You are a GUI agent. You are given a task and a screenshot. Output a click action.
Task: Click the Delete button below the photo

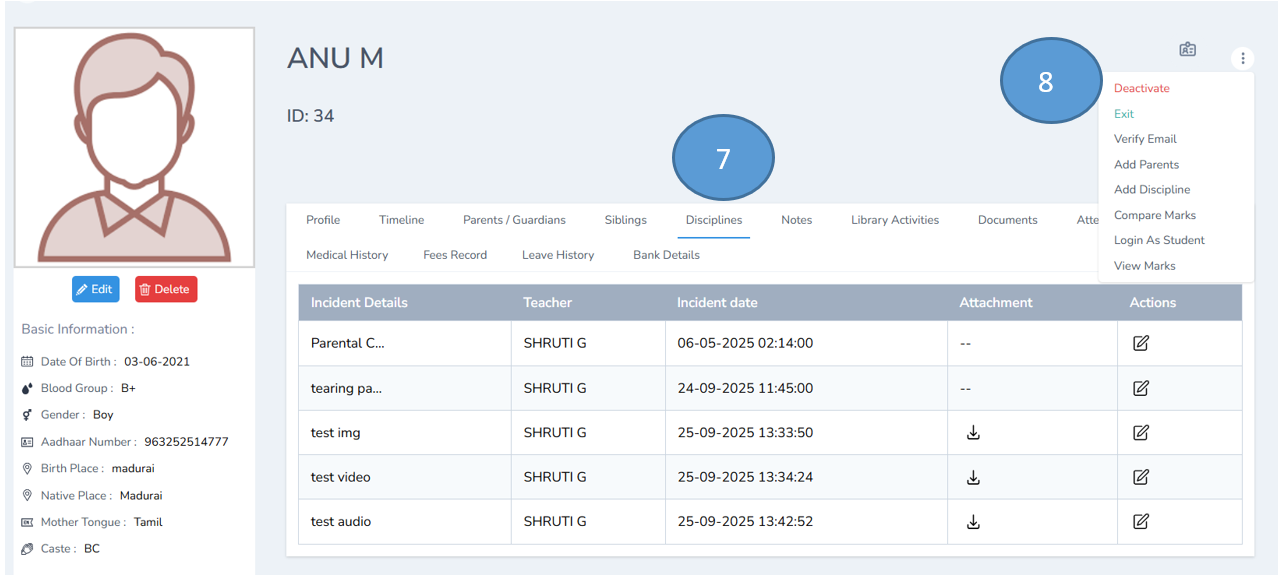[x=166, y=289]
